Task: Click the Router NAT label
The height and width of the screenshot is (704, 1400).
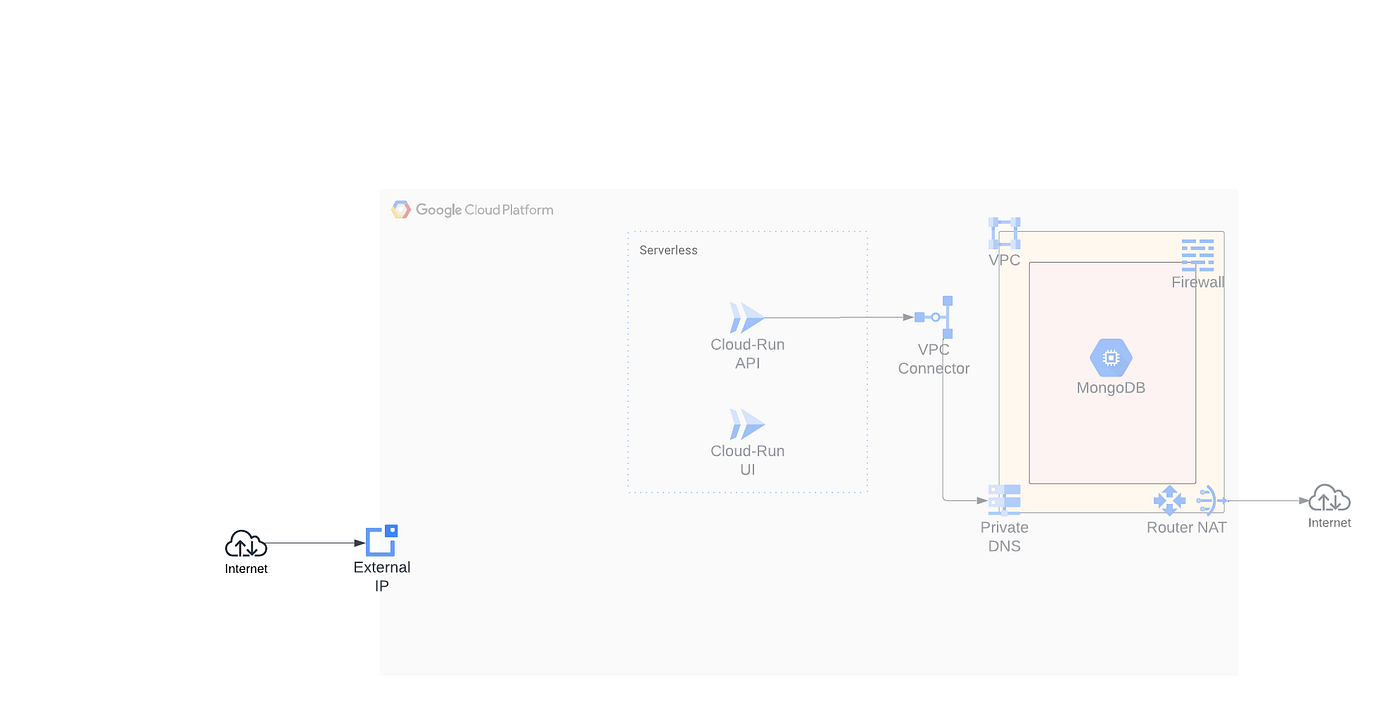Action: pos(1186,527)
